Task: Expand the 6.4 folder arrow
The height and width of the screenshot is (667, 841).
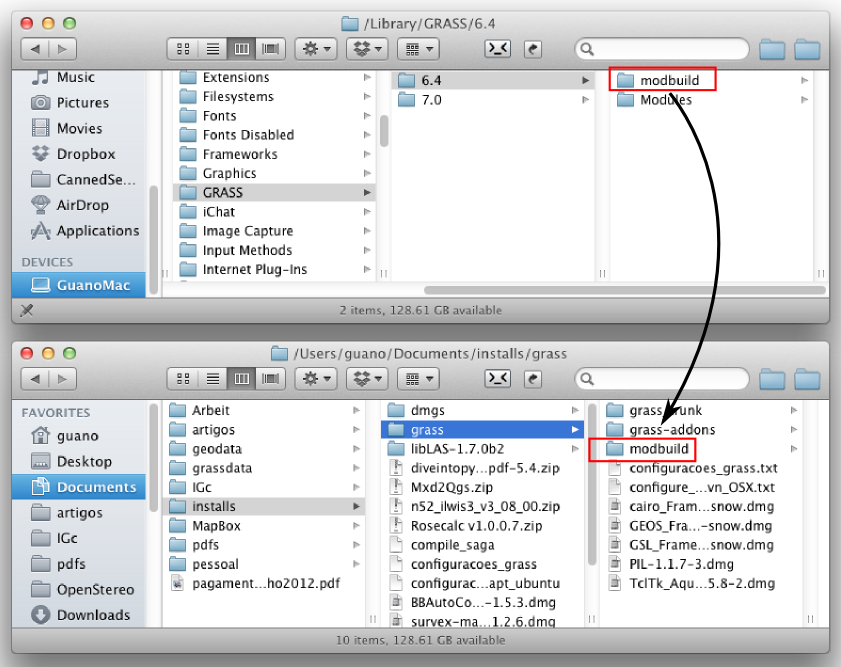Action: pyautogui.click(x=586, y=80)
